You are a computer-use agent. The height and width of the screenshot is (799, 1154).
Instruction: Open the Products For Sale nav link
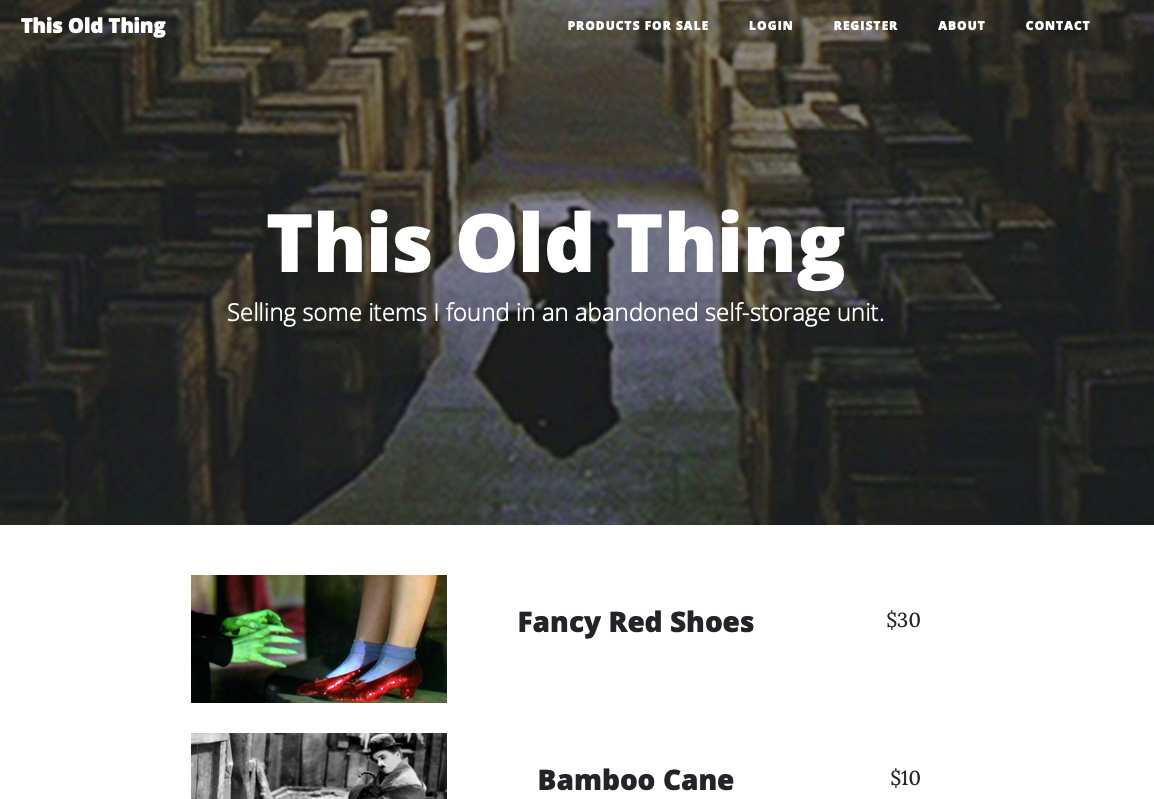[x=637, y=26]
